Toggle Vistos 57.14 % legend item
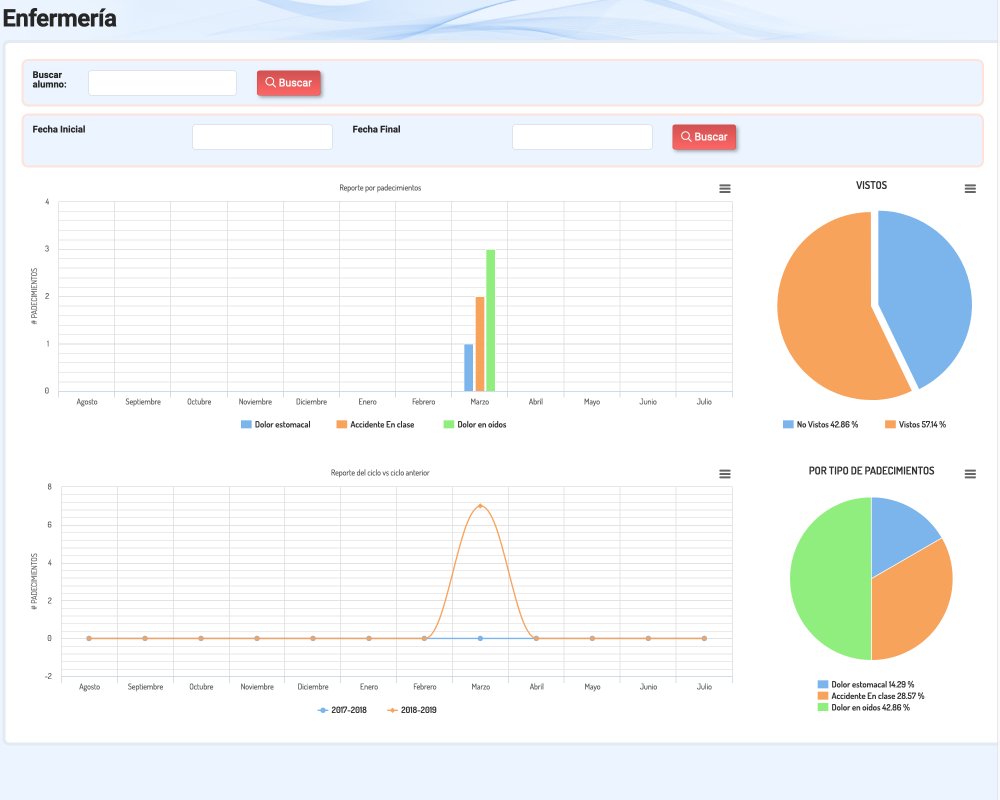 pos(916,425)
